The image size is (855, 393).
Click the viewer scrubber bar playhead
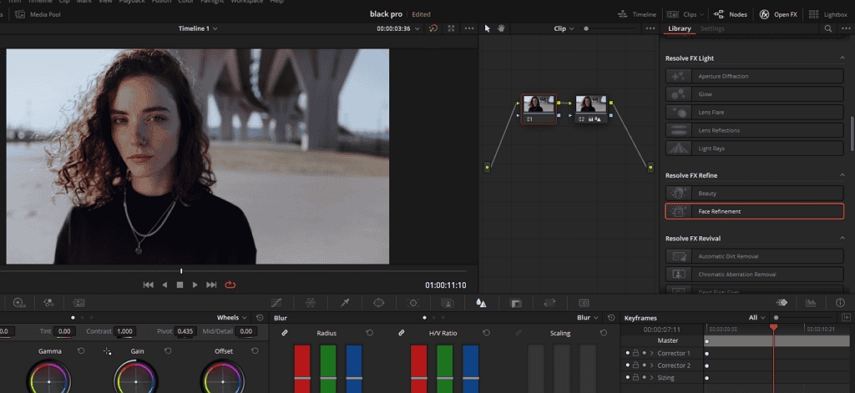coord(181,271)
